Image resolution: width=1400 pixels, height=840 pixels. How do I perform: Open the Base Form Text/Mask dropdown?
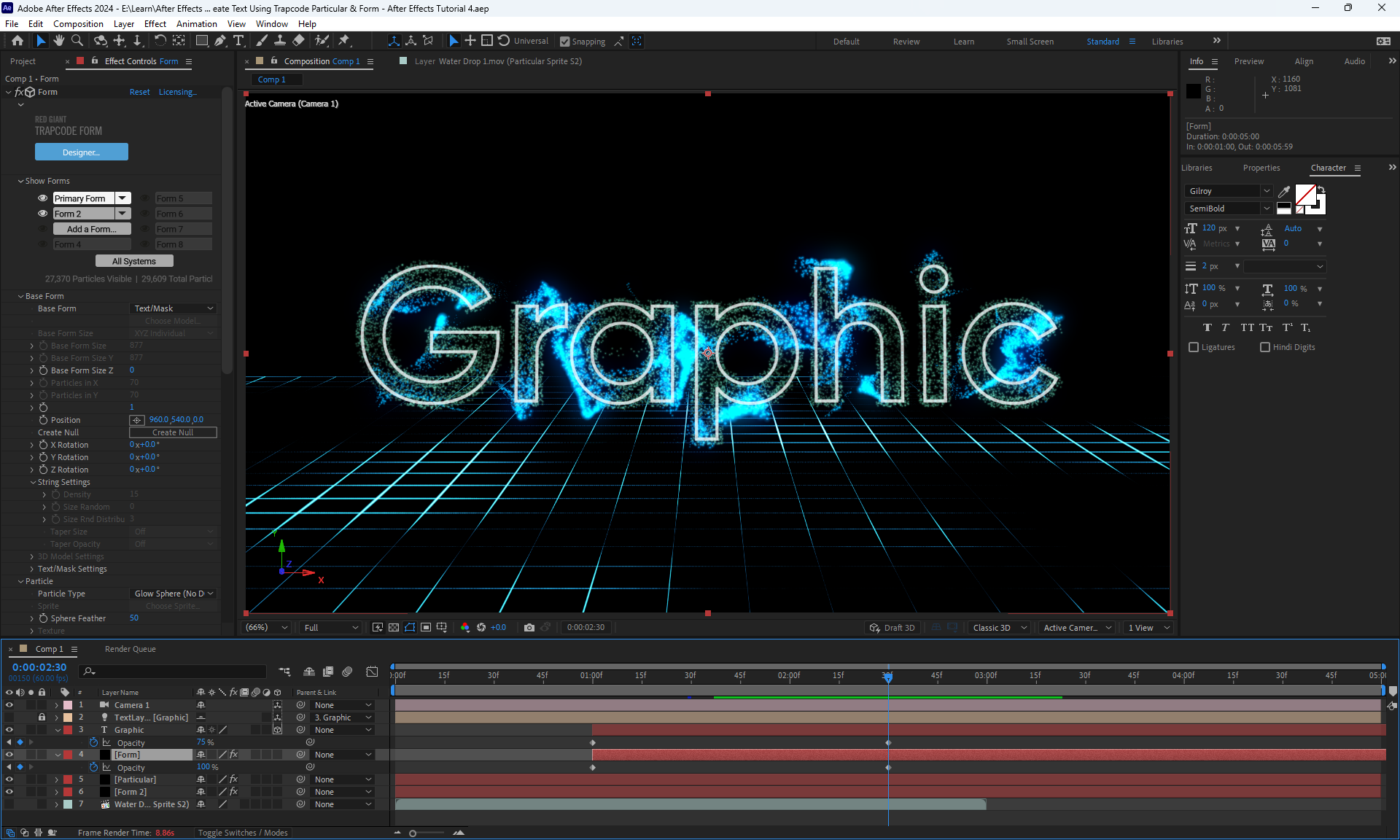174,308
